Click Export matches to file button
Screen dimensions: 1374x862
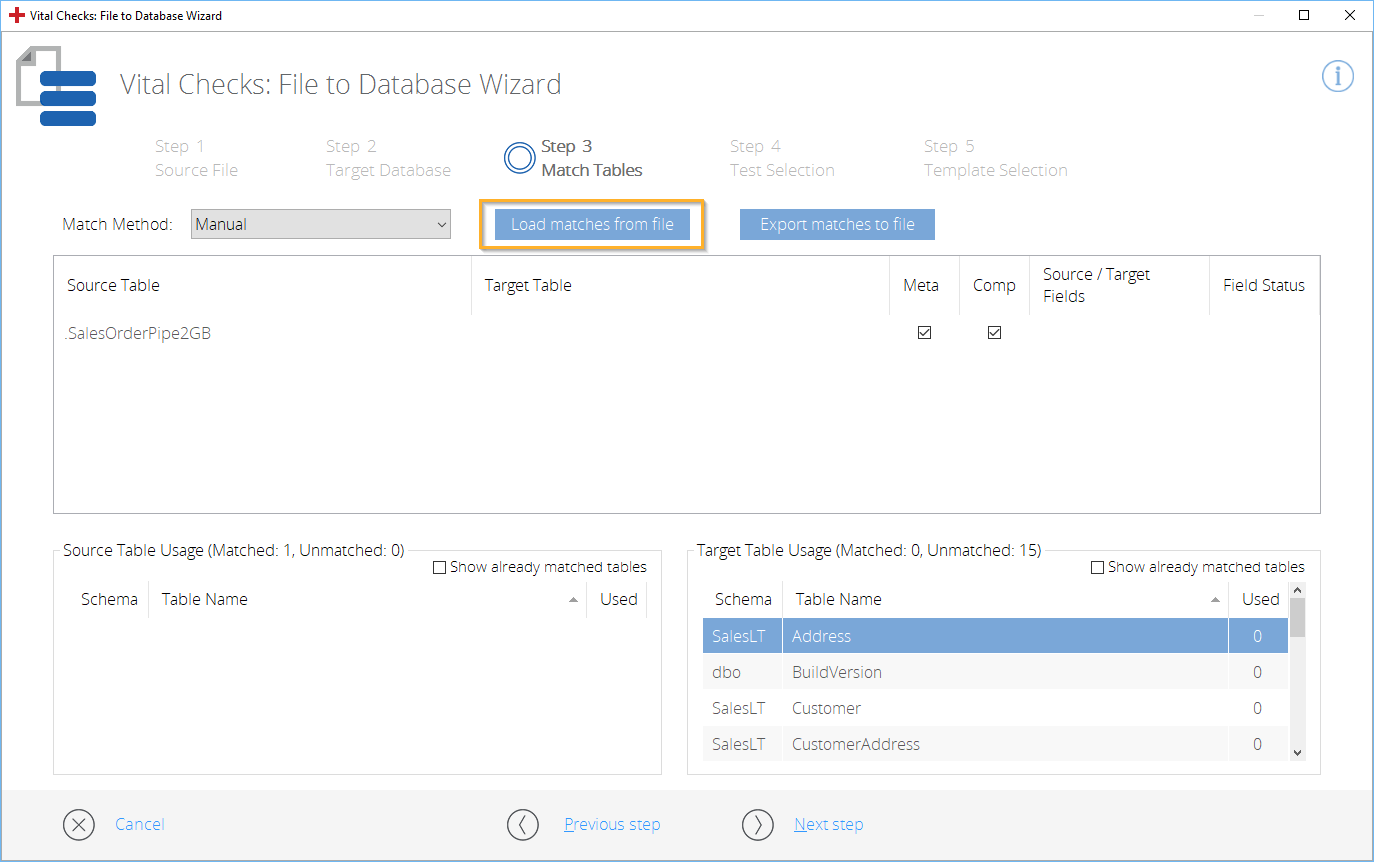coord(837,224)
